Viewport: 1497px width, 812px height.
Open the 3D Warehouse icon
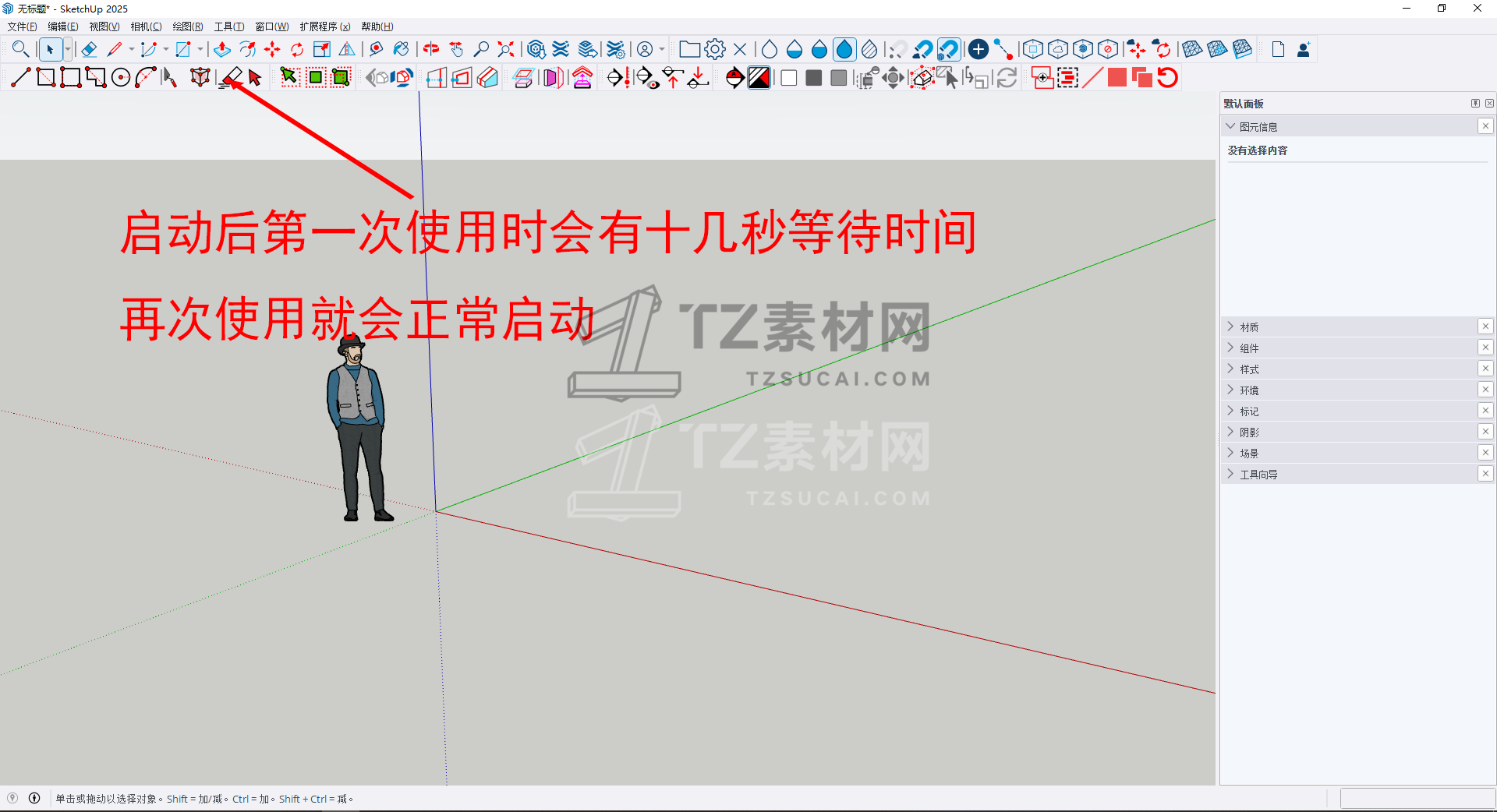[536, 50]
